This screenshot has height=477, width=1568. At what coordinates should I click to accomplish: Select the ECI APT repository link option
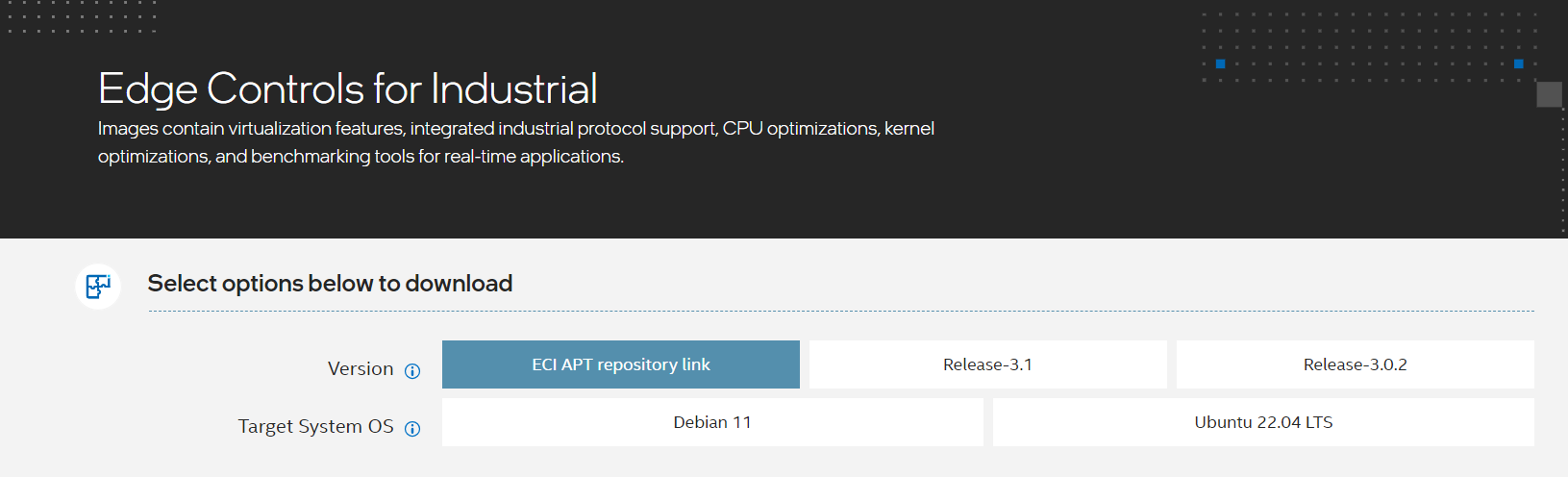click(621, 364)
